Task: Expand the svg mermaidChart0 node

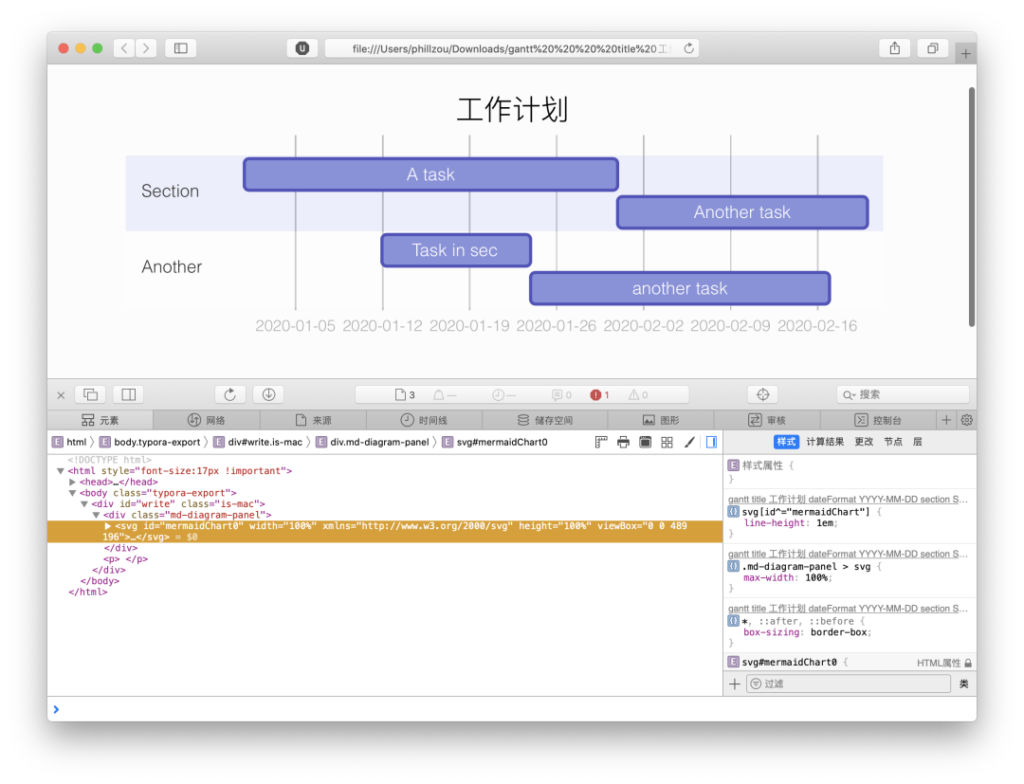Action: (108, 526)
